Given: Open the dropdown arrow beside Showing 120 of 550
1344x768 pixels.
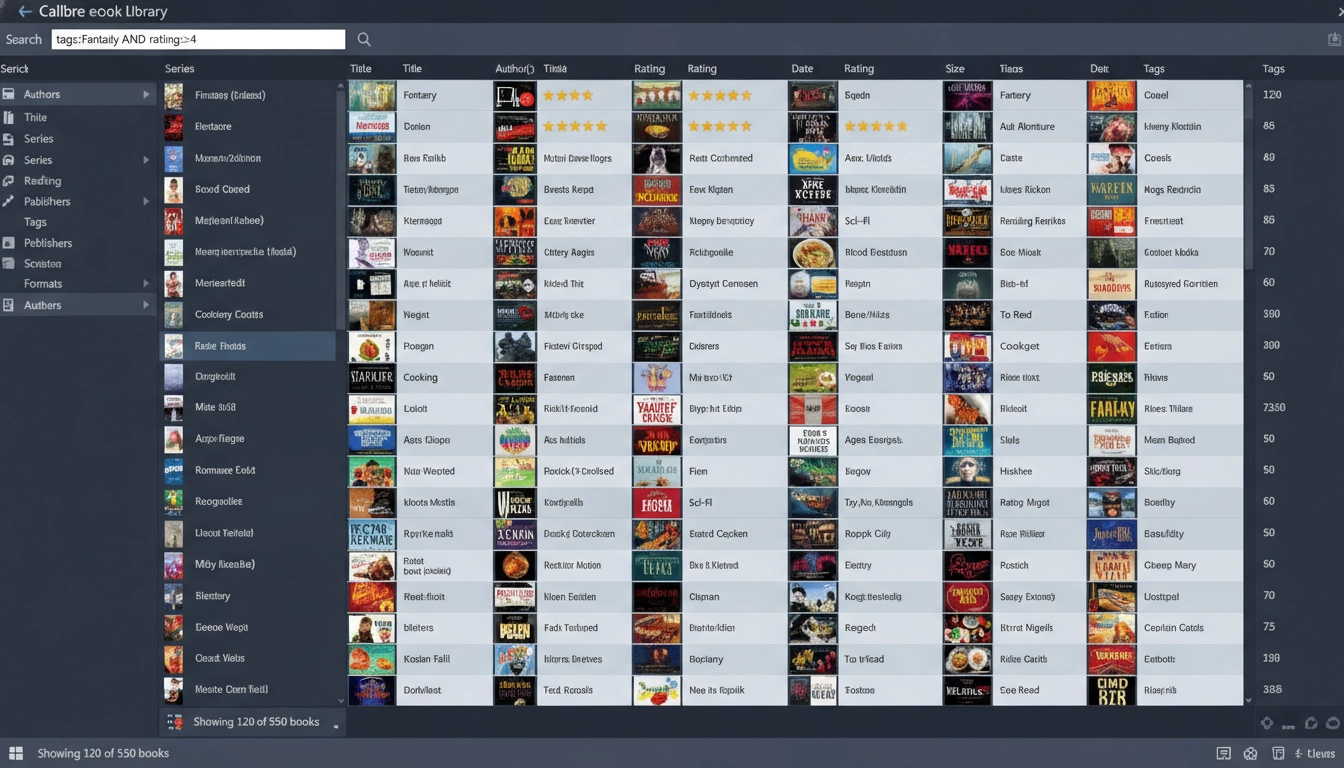Looking at the screenshot, I should coord(336,725).
